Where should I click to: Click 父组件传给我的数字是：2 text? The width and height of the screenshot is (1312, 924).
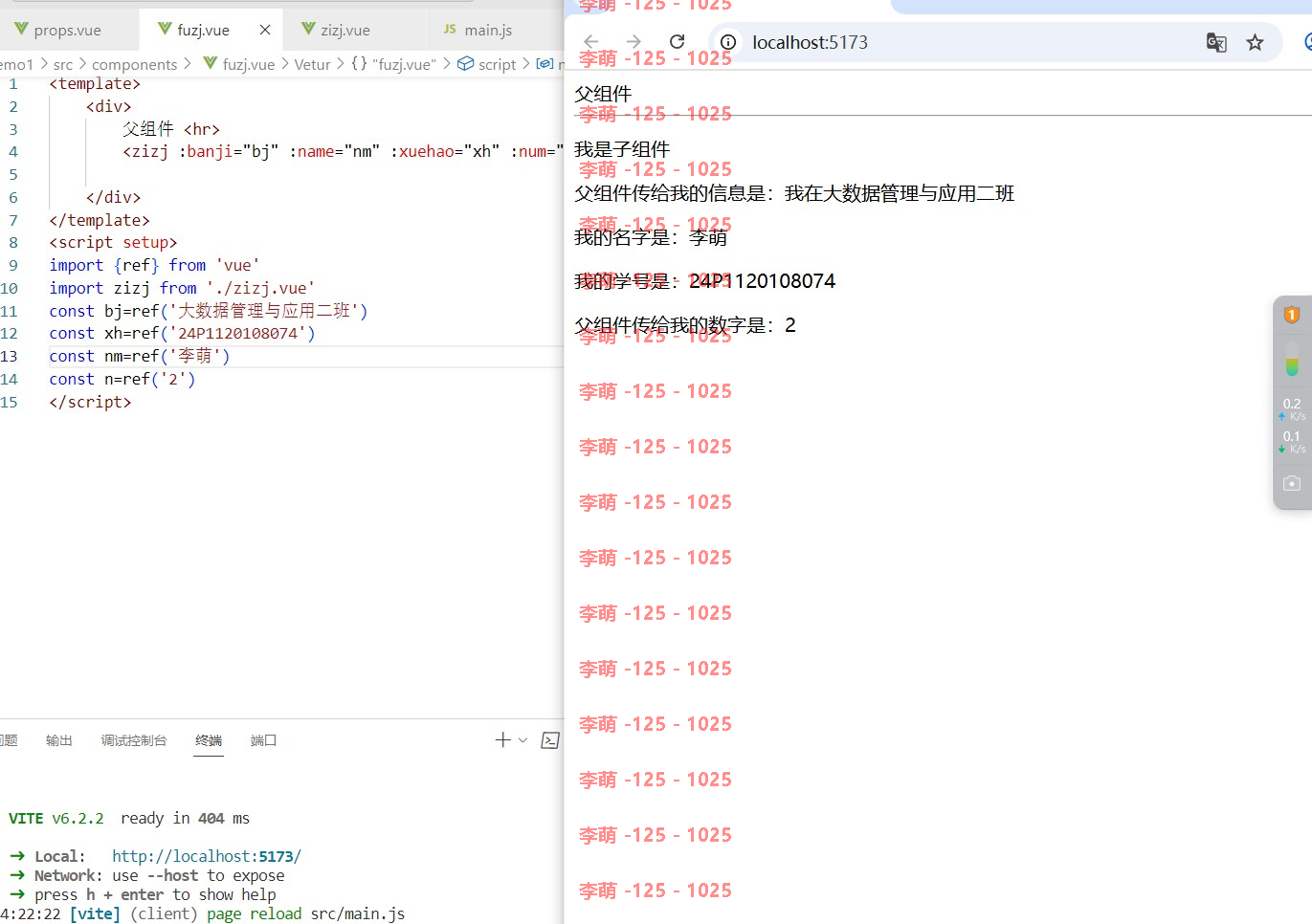point(685,325)
